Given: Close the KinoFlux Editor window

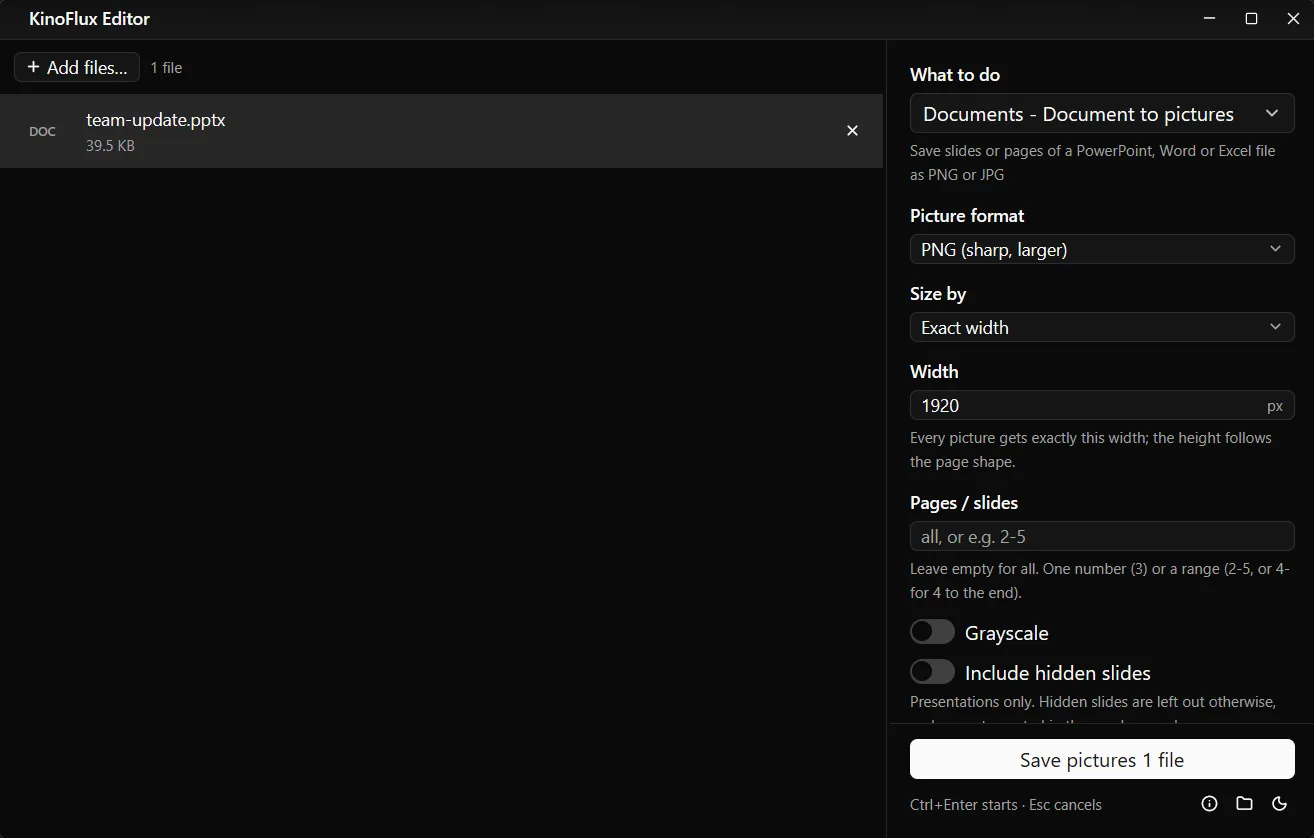Looking at the screenshot, I should (x=1293, y=19).
